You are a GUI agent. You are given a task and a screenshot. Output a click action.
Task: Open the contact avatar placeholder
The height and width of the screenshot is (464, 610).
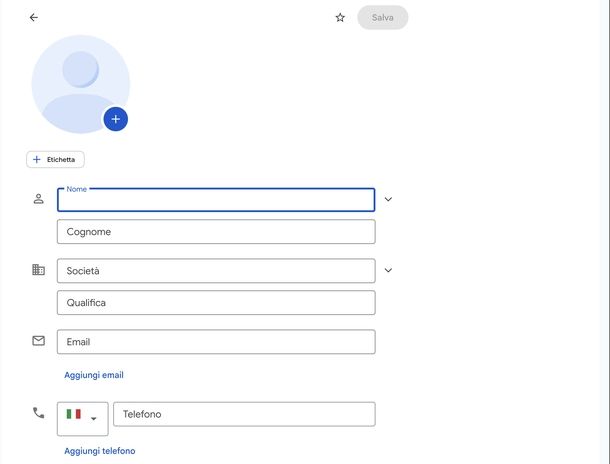pyautogui.click(x=81, y=84)
